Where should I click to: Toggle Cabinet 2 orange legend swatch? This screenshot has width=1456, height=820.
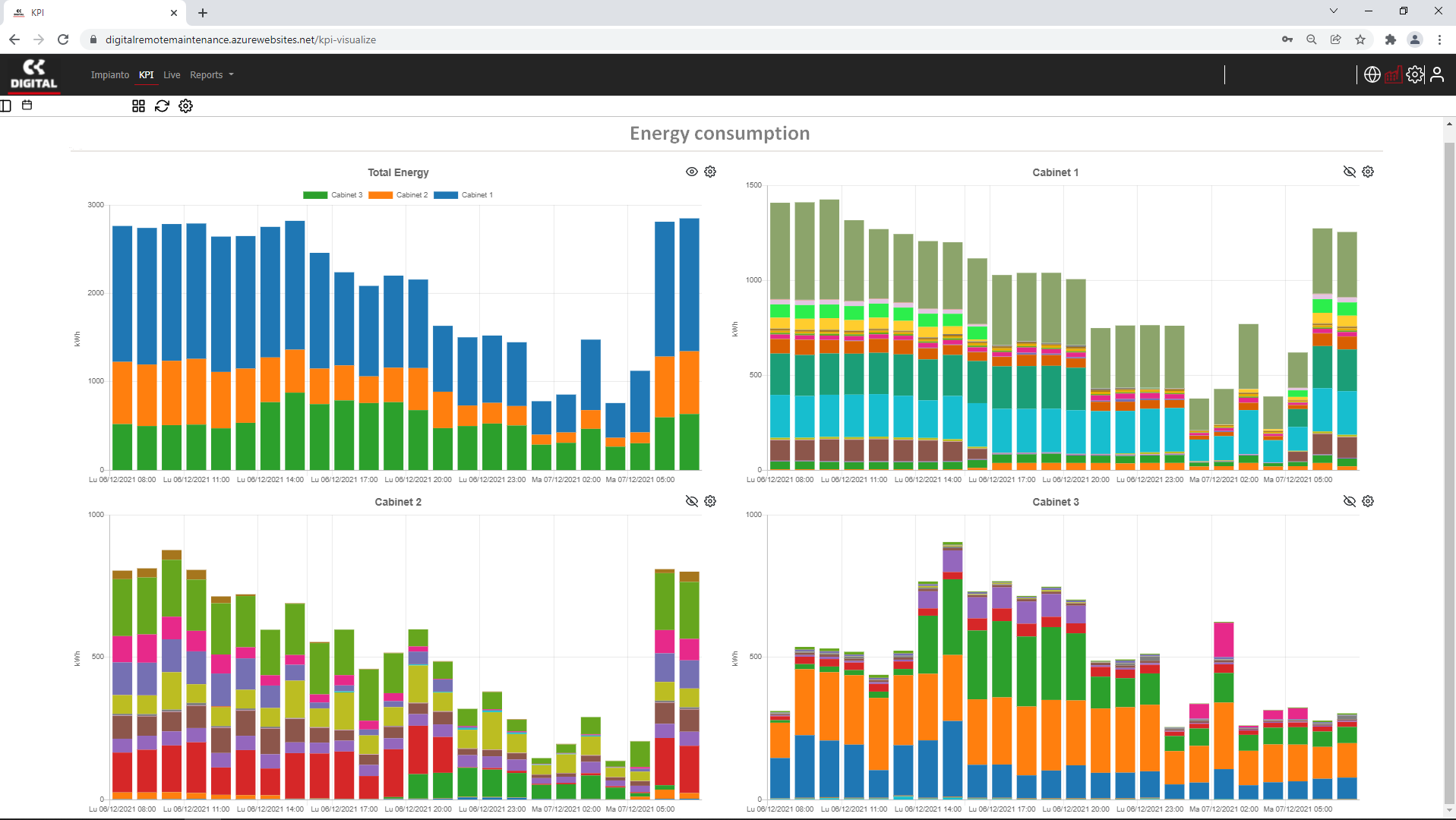pos(381,195)
